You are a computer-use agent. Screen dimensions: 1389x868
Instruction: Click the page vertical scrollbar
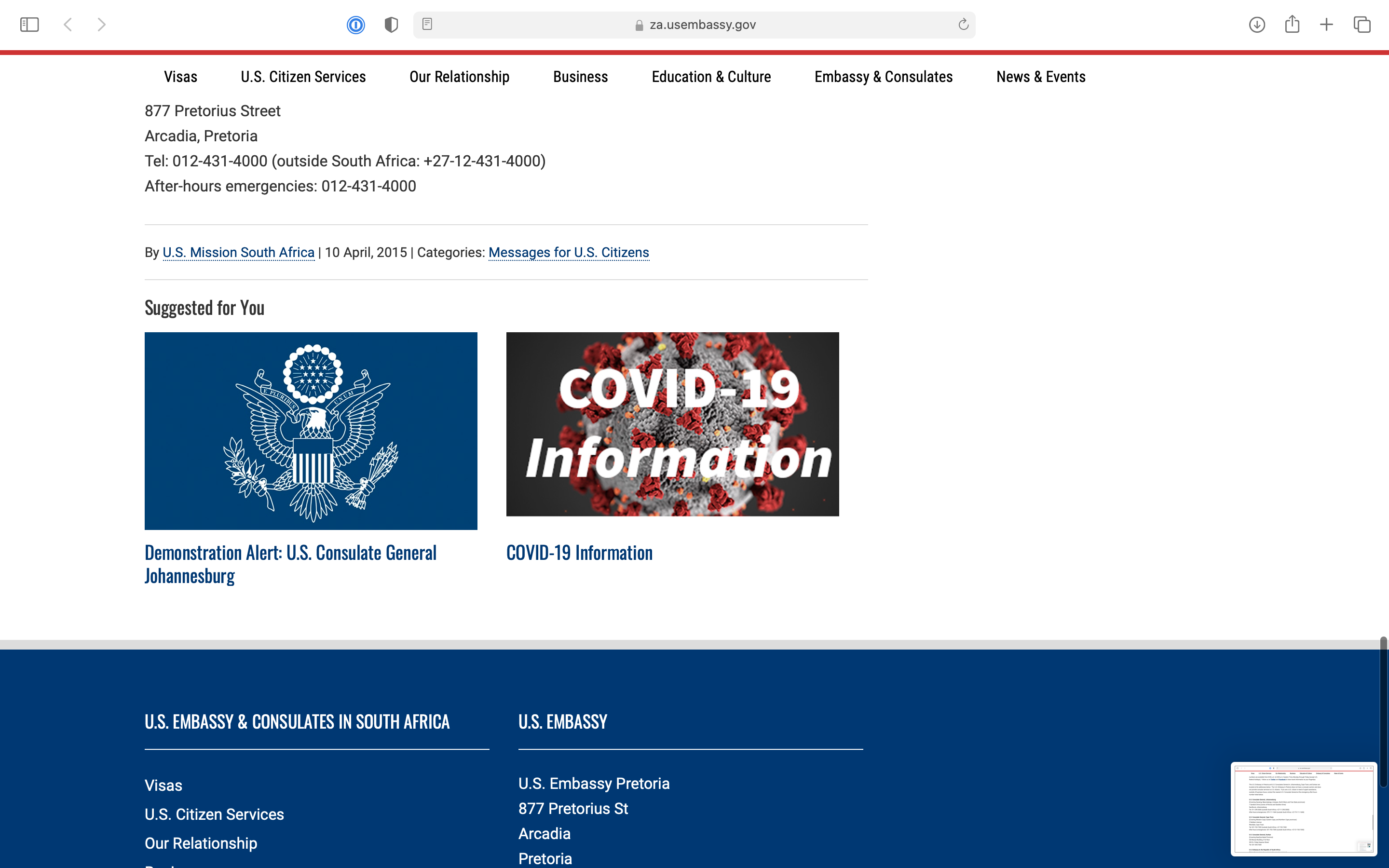[x=1384, y=712]
